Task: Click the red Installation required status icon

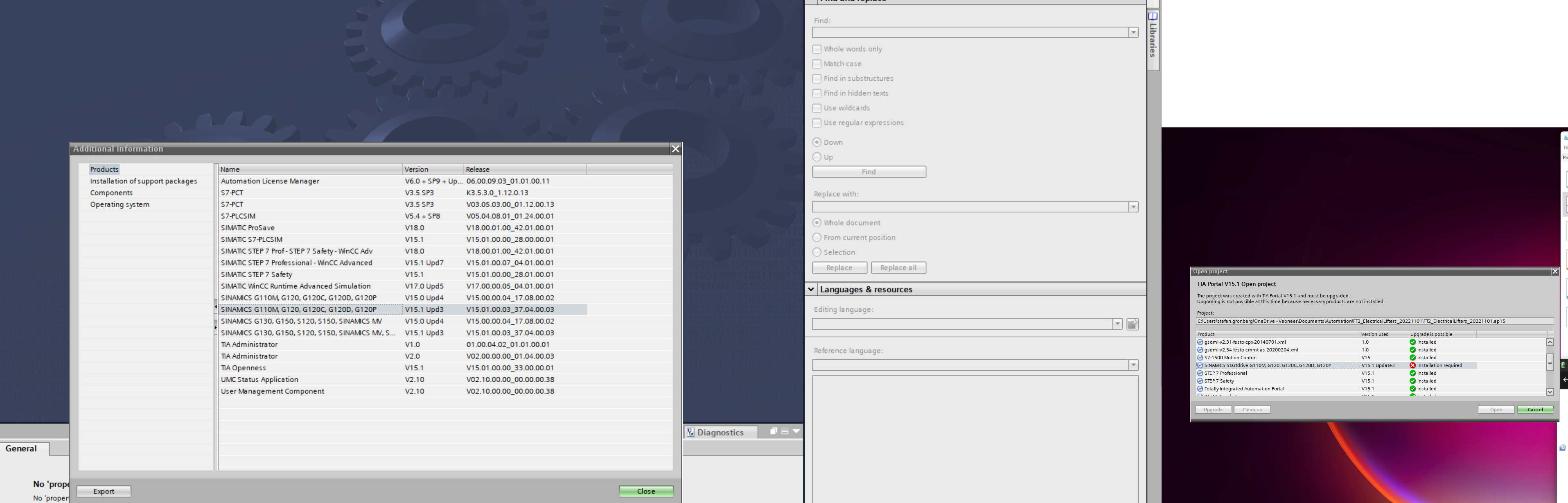Action: pos(1412,365)
